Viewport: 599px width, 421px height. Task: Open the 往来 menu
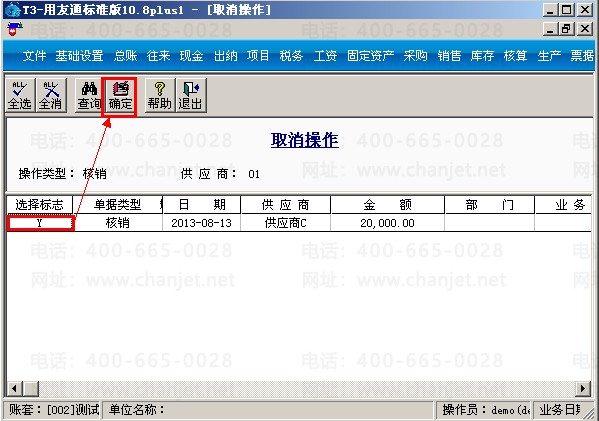coord(158,56)
